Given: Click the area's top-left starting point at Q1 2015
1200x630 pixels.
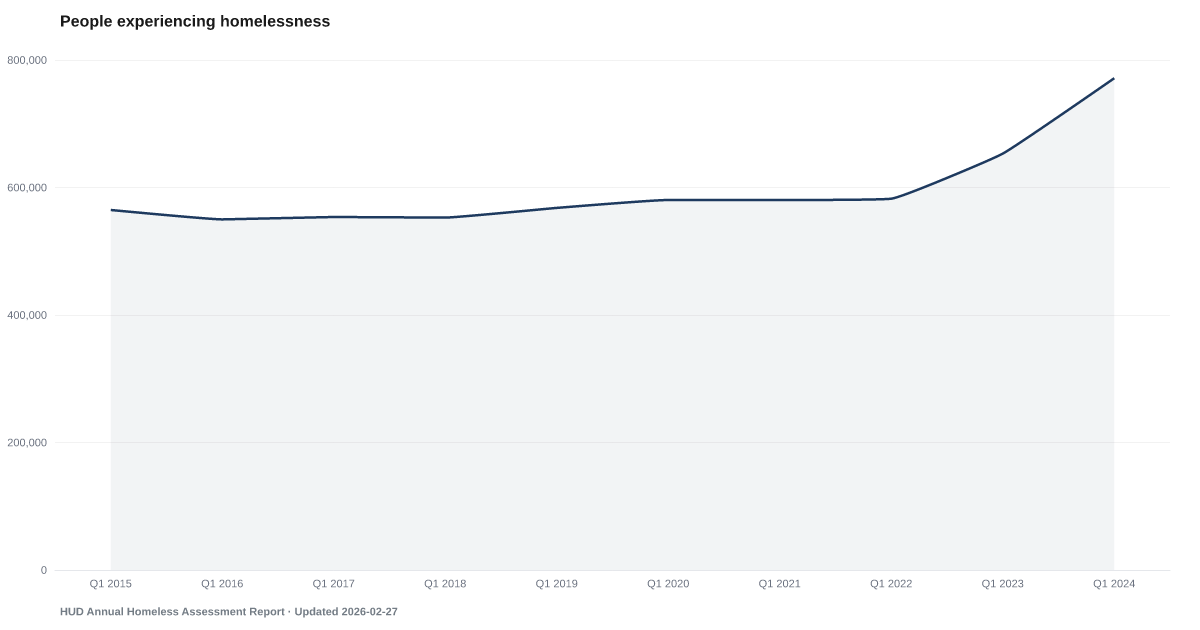Looking at the screenshot, I should [x=111, y=209].
